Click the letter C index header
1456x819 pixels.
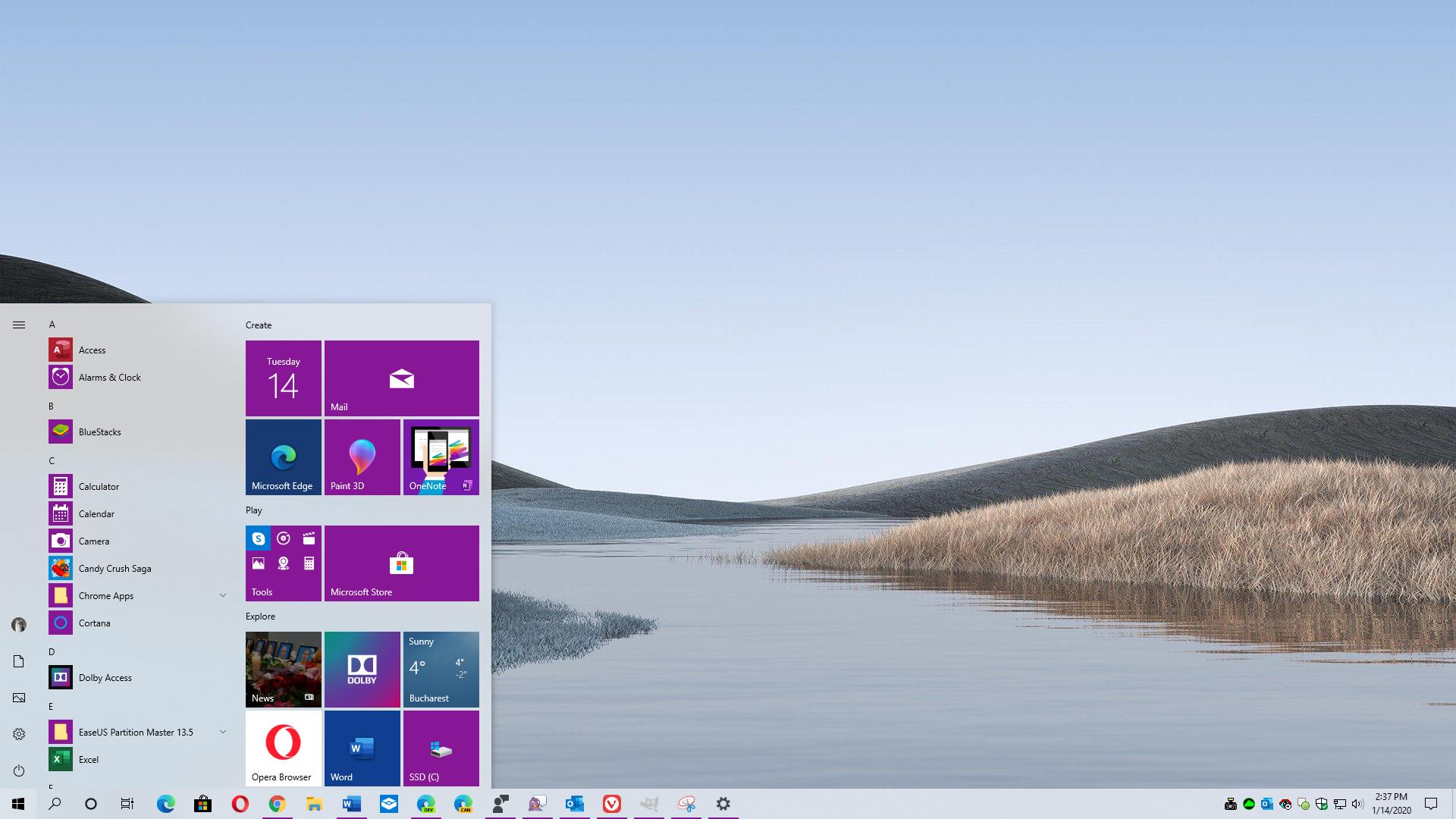click(x=52, y=461)
